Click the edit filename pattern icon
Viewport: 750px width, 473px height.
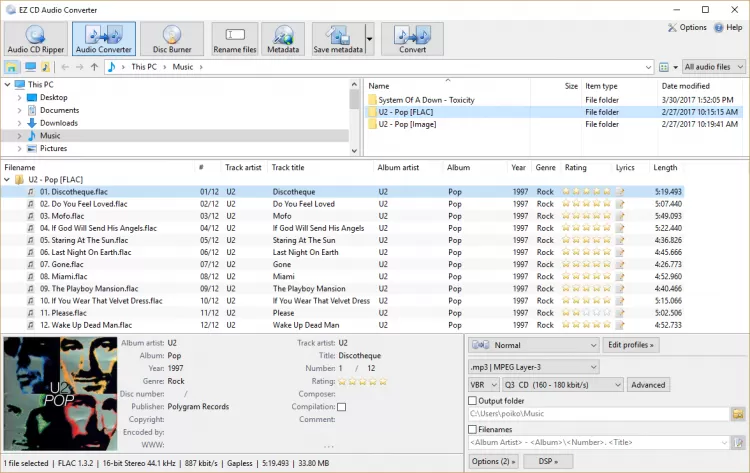(738, 443)
